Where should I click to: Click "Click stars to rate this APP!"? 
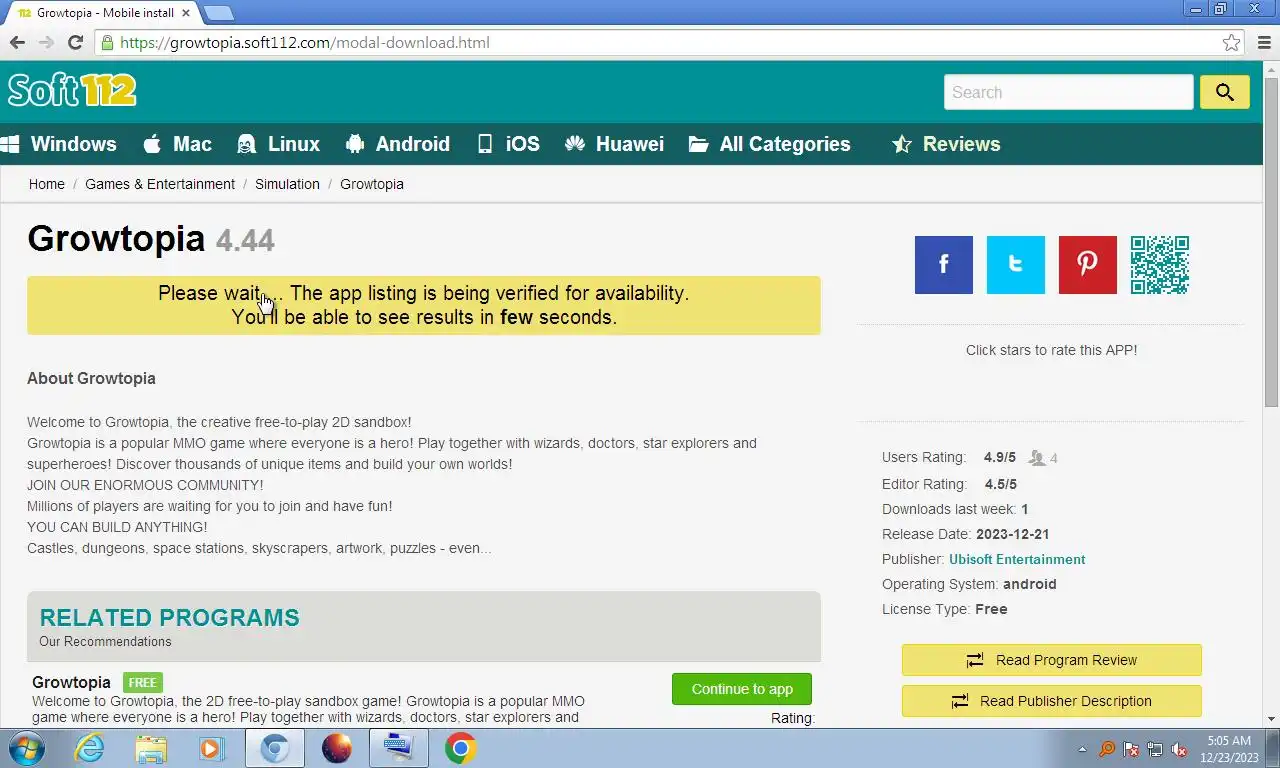pyautogui.click(x=1051, y=350)
